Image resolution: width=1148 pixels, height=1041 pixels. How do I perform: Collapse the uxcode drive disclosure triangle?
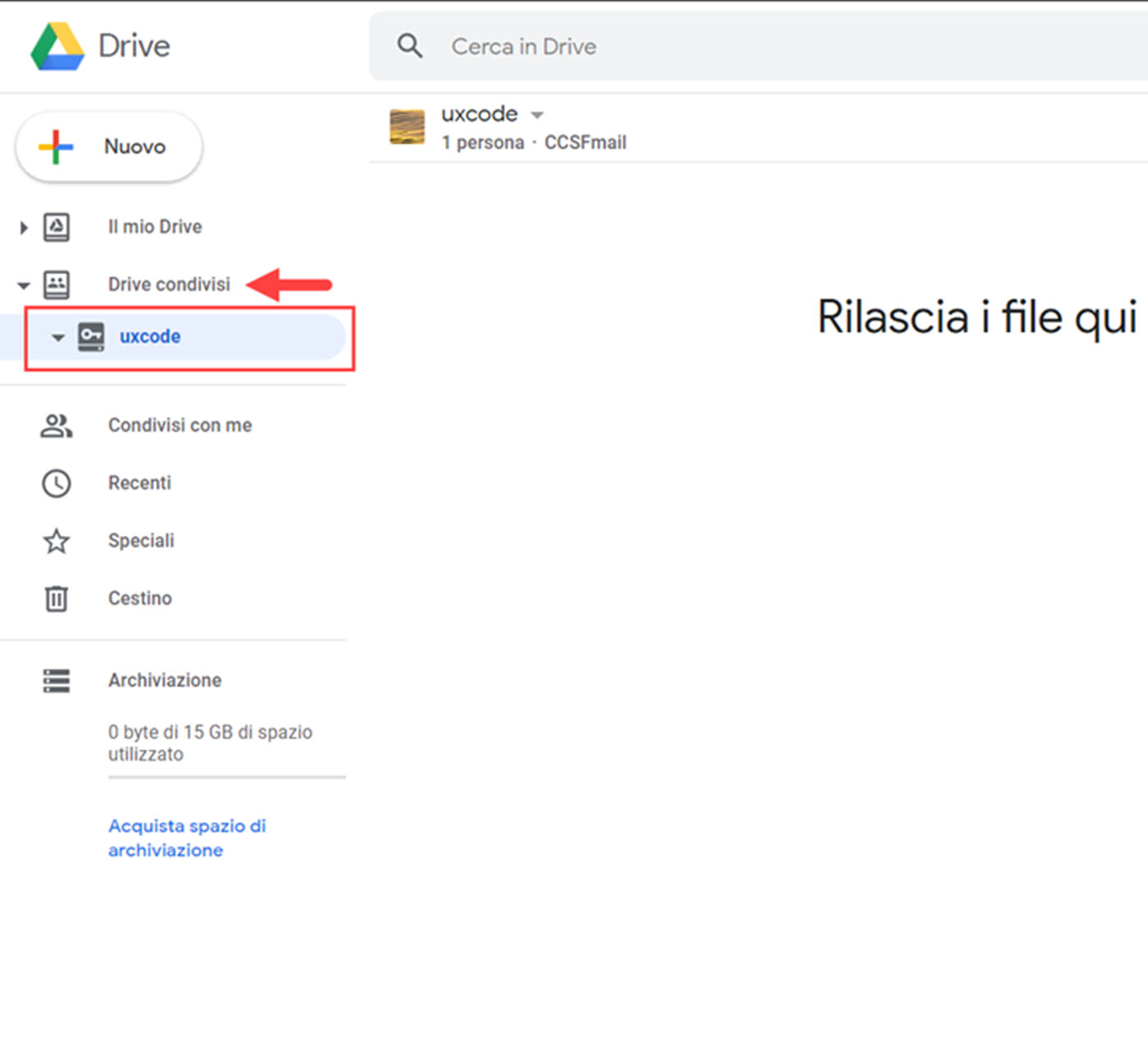pyautogui.click(x=57, y=336)
